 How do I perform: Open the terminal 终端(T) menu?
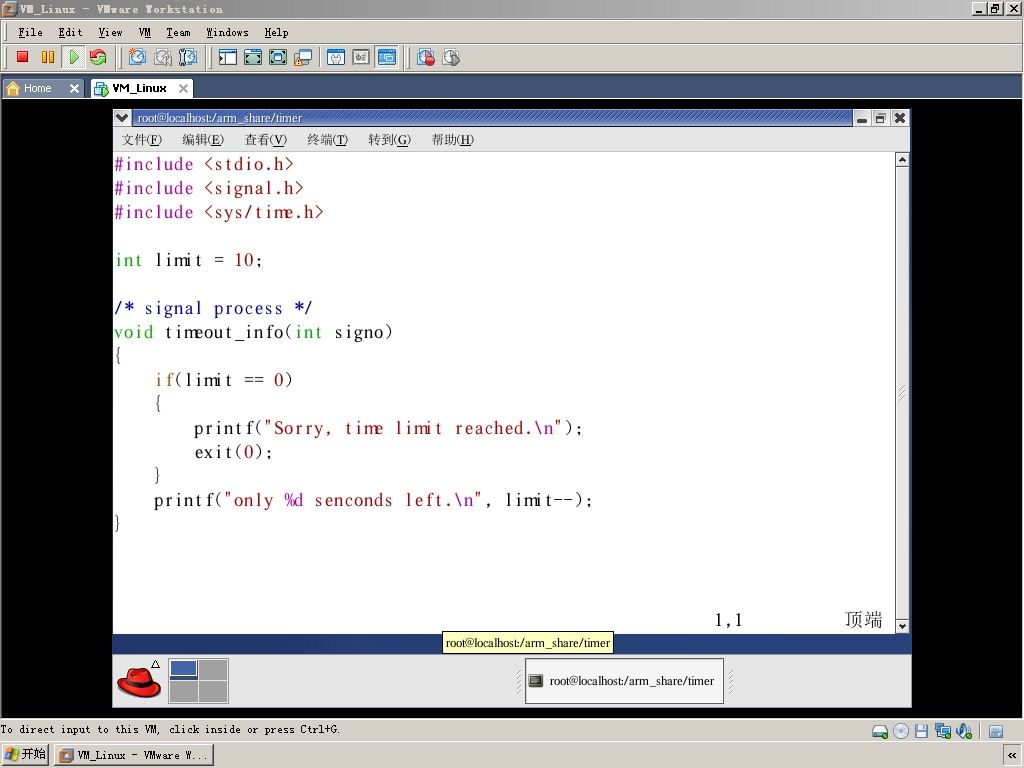click(328, 139)
